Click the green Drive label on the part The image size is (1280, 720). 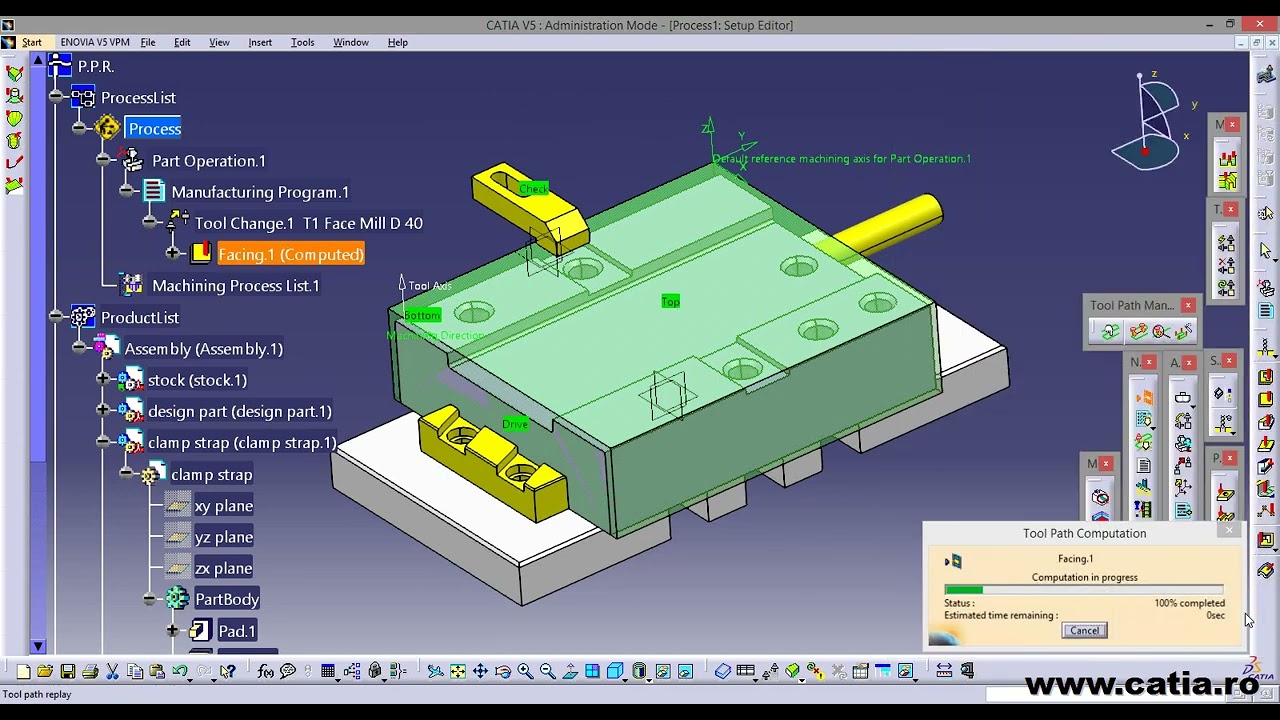pyautogui.click(x=515, y=424)
